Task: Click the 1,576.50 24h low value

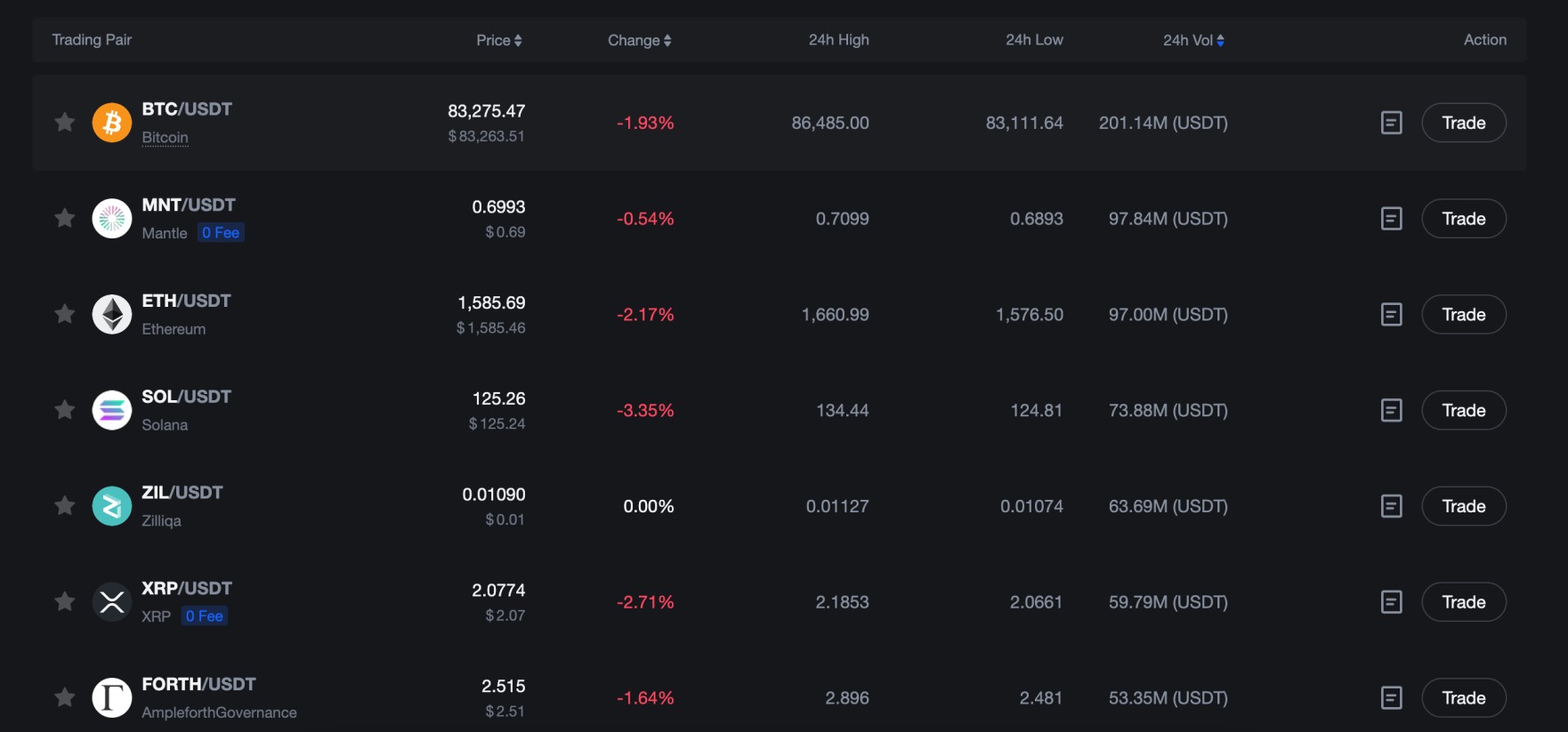Action: click(1030, 314)
